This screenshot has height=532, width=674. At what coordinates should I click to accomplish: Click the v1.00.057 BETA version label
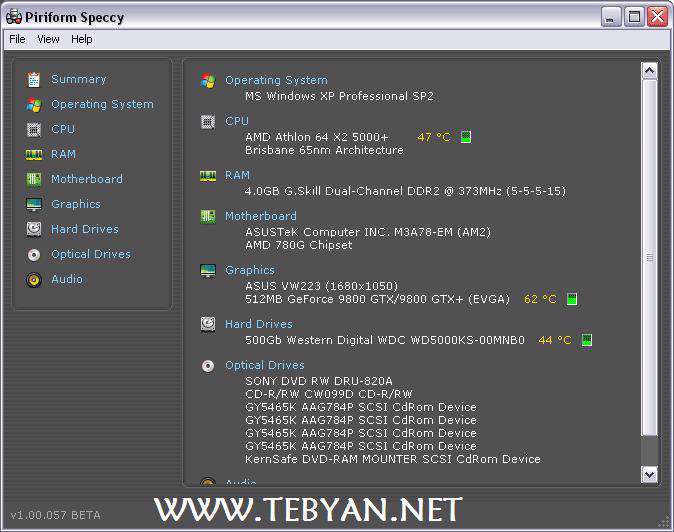55,515
